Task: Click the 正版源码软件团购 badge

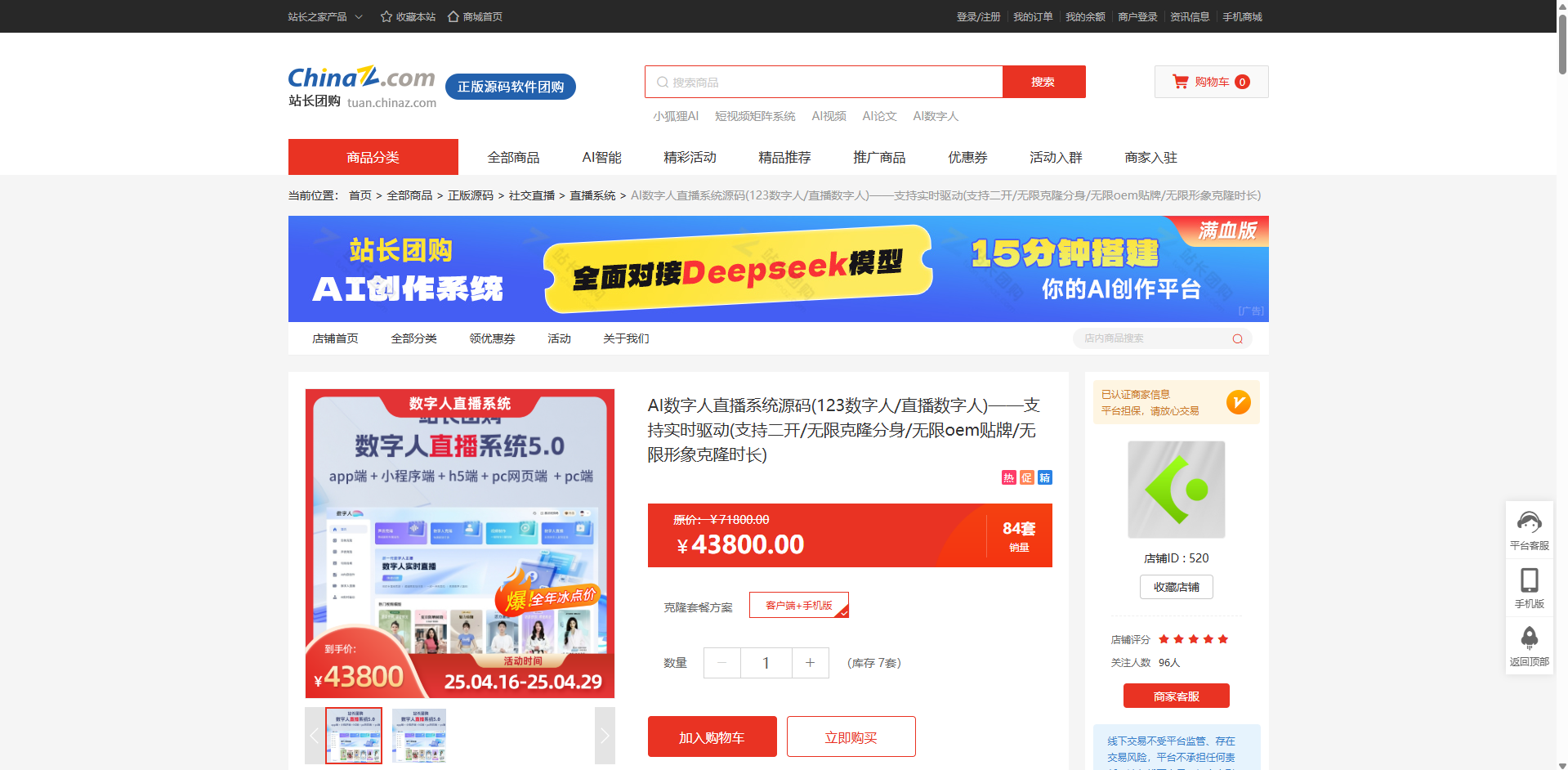Action: 511,87
